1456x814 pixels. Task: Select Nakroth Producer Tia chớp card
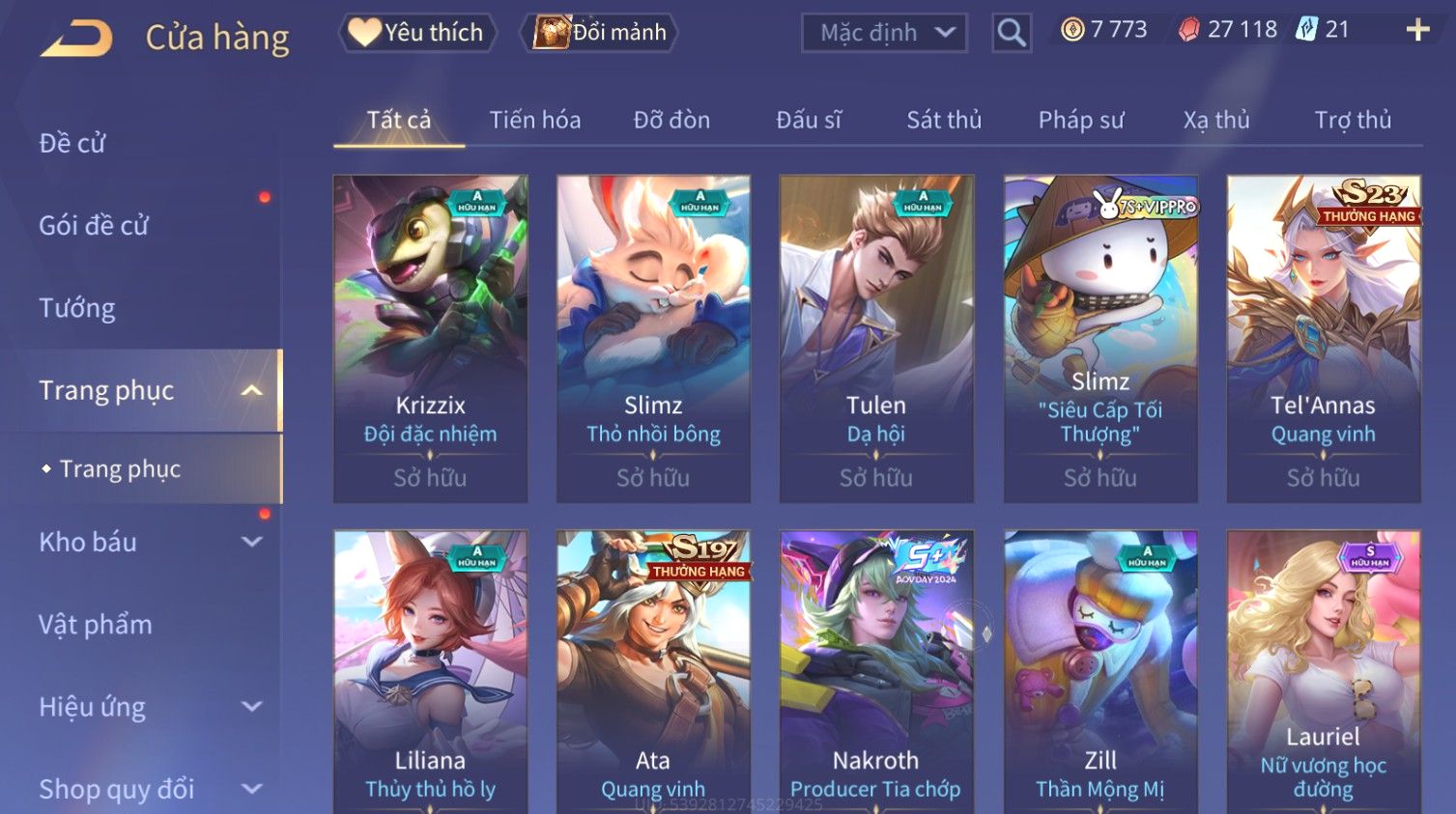pos(875,672)
